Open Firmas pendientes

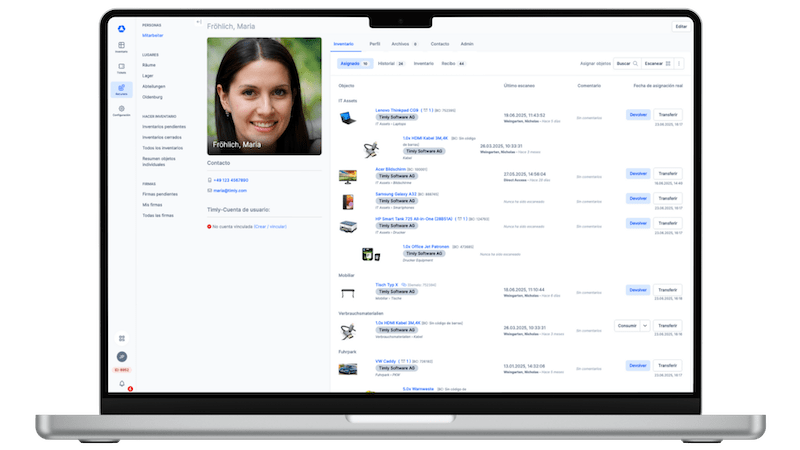tap(160, 194)
